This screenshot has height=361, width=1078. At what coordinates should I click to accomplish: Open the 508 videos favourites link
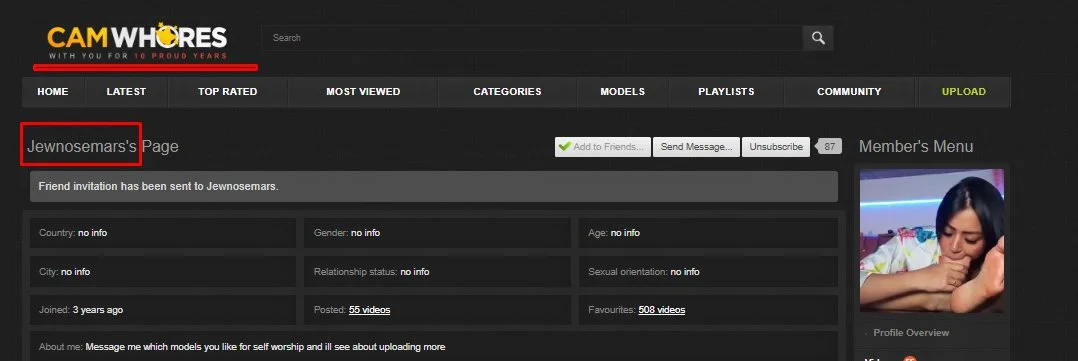pos(661,310)
